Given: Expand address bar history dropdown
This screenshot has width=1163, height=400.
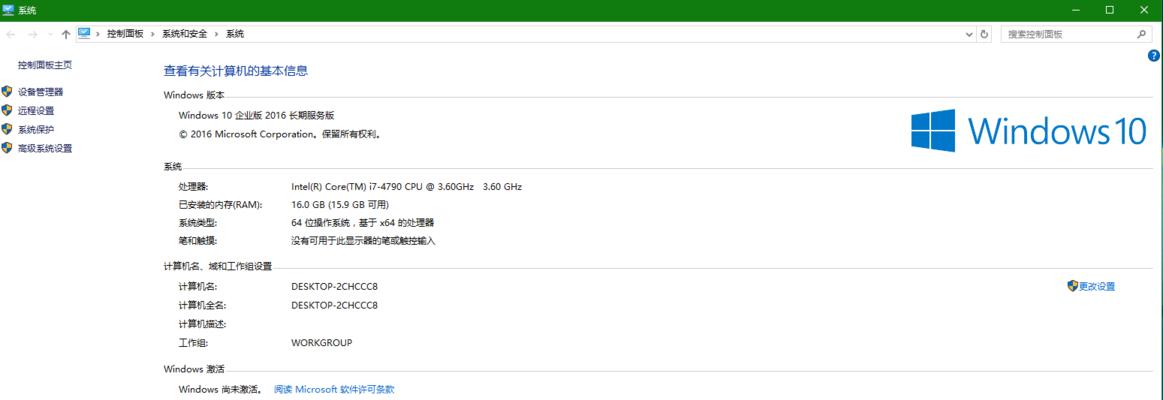Looking at the screenshot, I should coord(969,34).
